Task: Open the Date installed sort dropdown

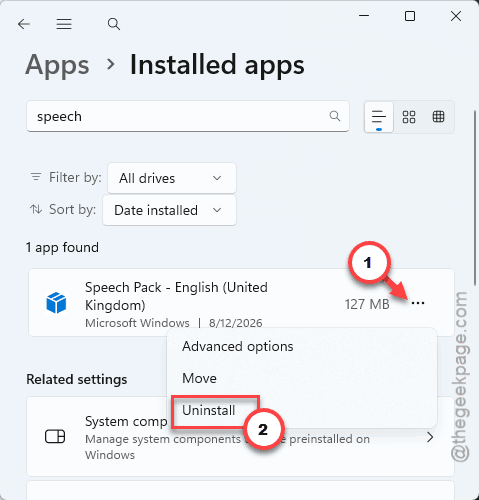Action: pyautogui.click(x=169, y=210)
